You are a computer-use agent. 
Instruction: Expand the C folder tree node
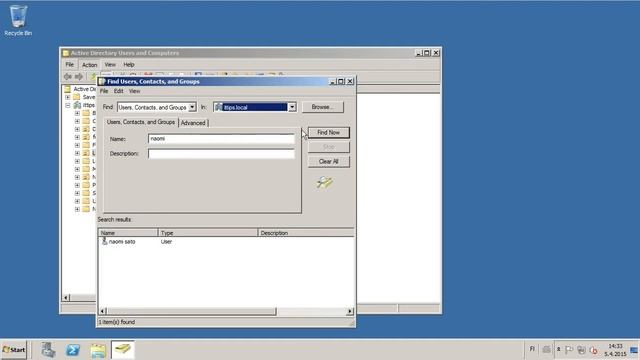click(x=77, y=121)
